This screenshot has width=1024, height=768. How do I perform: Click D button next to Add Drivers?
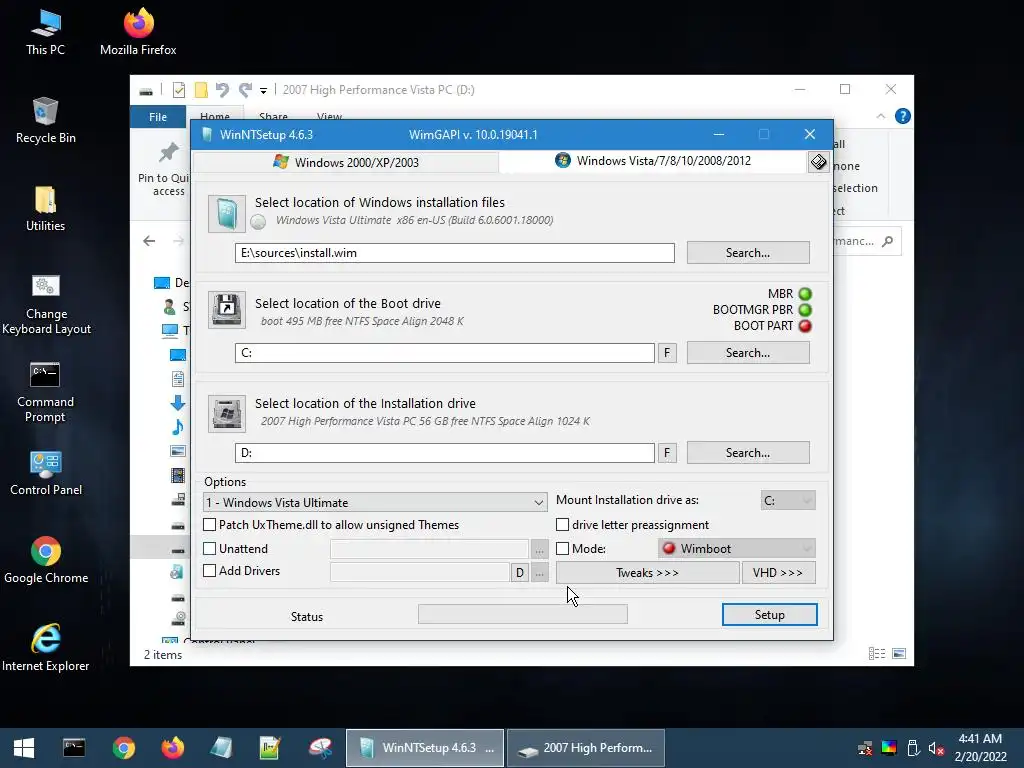point(519,573)
